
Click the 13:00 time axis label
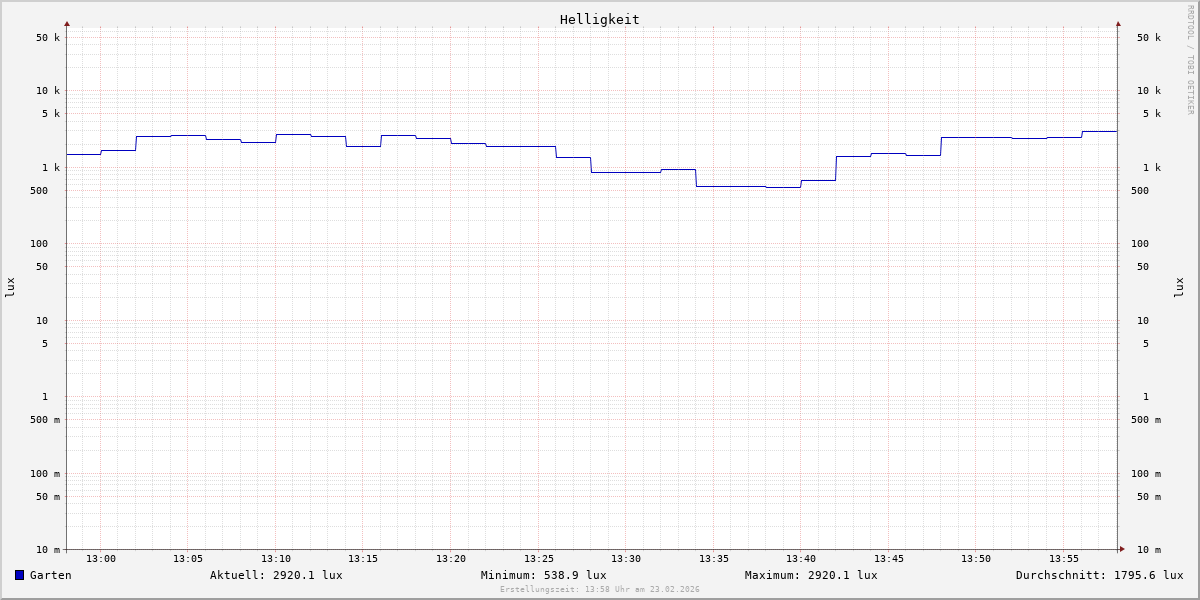pos(101,559)
